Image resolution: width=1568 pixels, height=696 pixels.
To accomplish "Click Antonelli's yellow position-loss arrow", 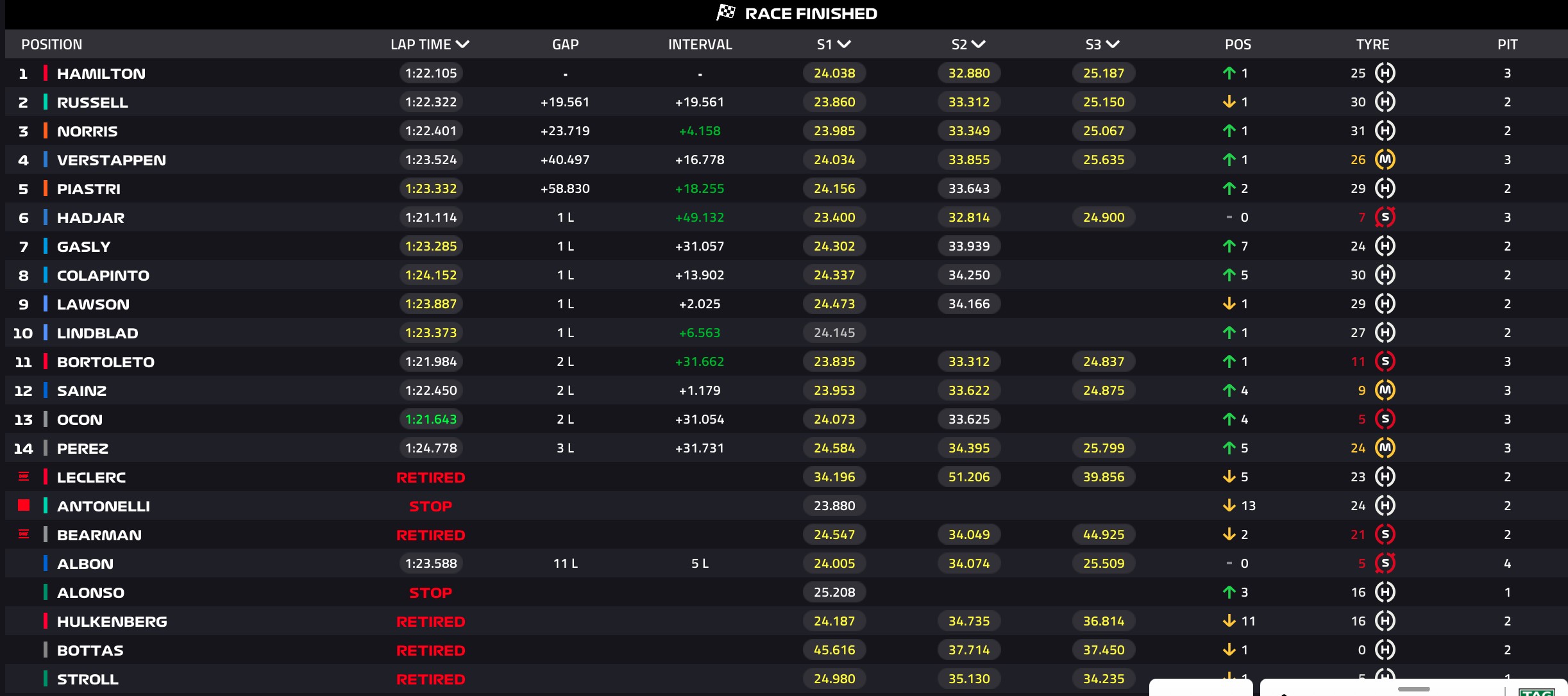I will coord(1229,506).
